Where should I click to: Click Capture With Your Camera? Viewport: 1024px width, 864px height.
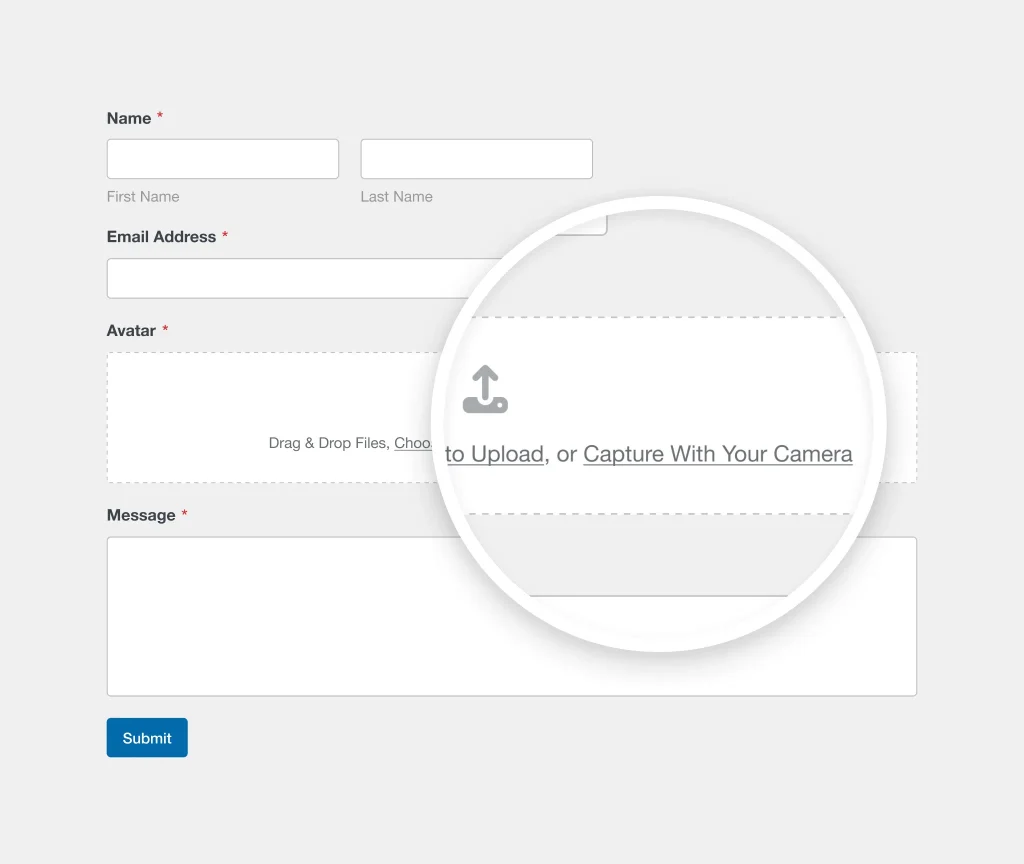coord(717,453)
